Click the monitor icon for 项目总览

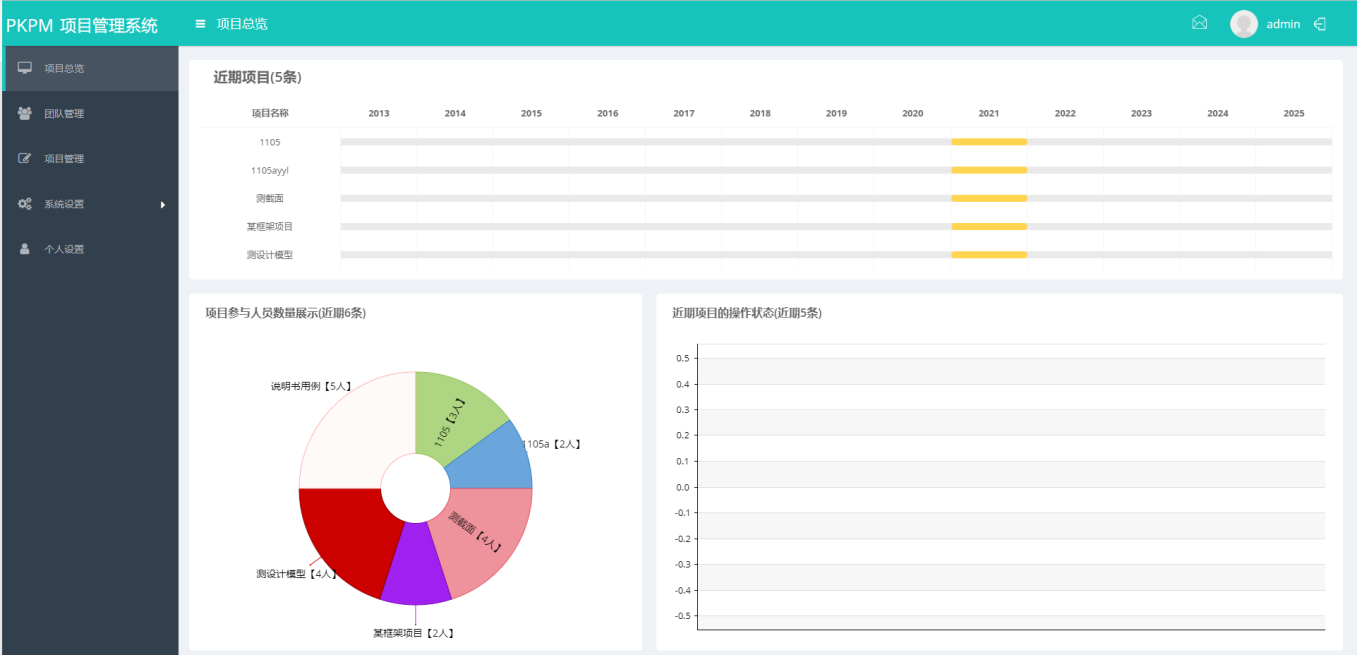(25, 68)
